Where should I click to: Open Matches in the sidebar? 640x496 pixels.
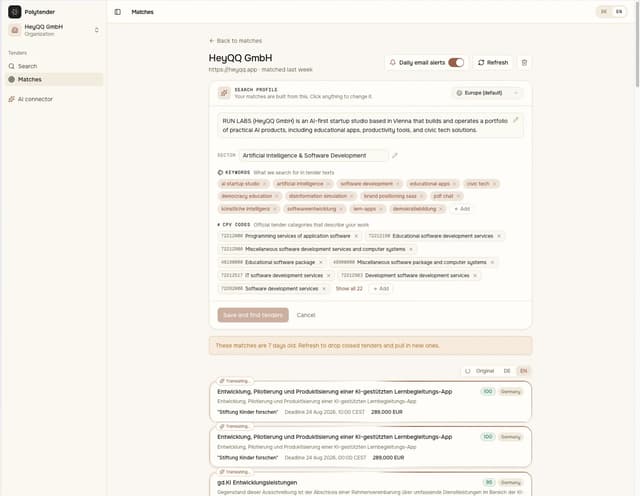tap(54, 79)
